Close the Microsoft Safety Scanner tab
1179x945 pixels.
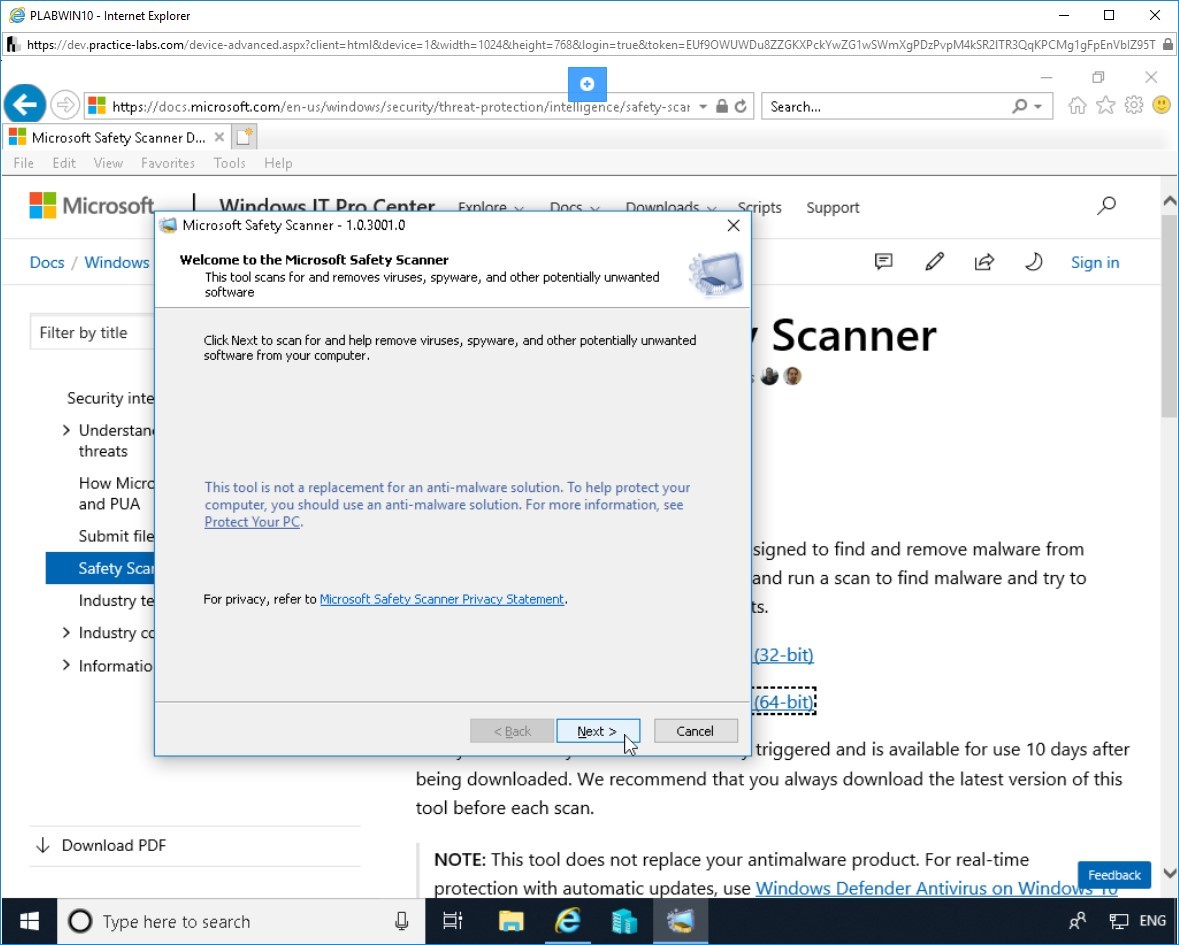pyautogui.click(x=219, y=138)
